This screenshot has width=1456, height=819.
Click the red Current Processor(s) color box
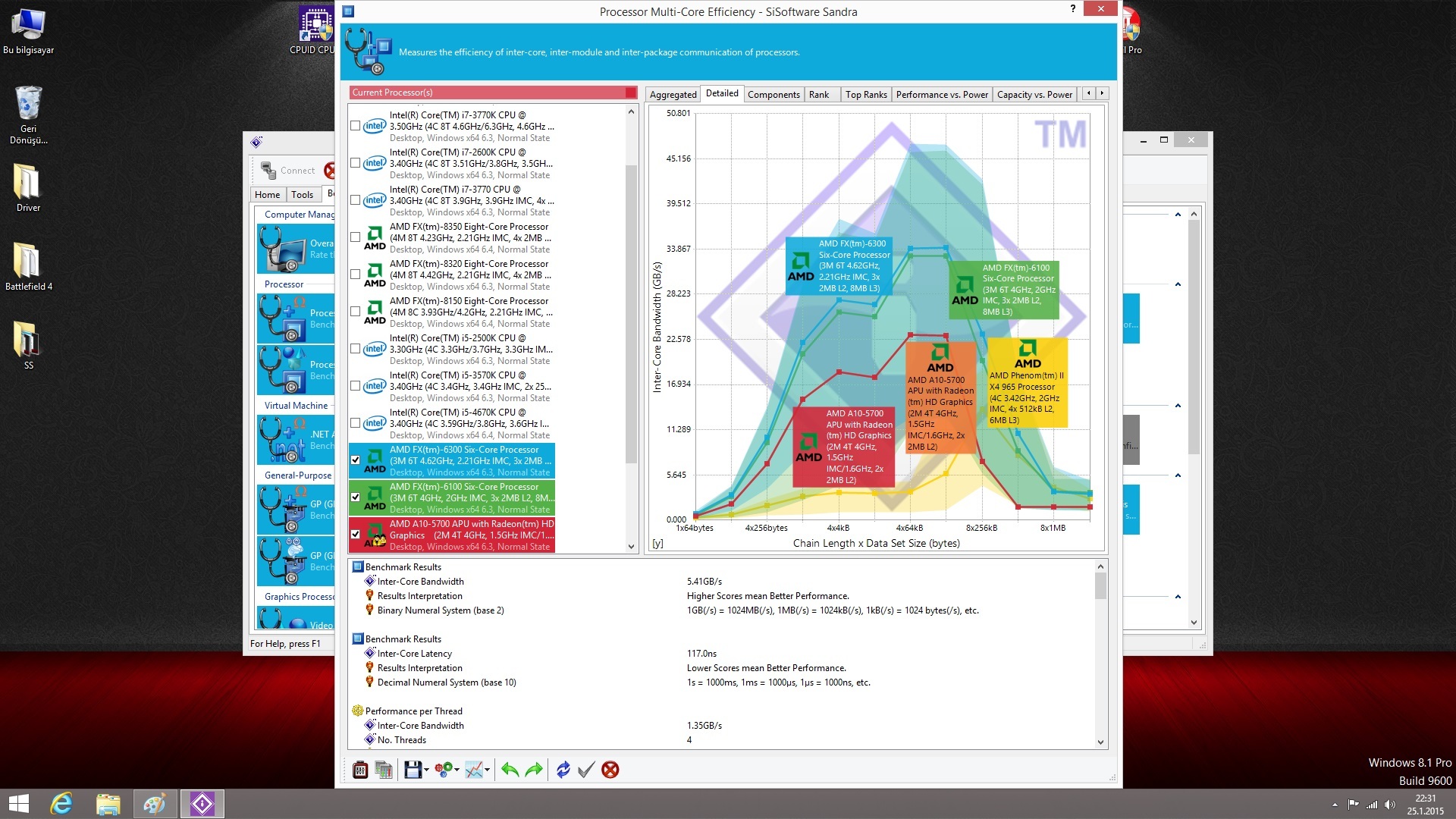631,93
